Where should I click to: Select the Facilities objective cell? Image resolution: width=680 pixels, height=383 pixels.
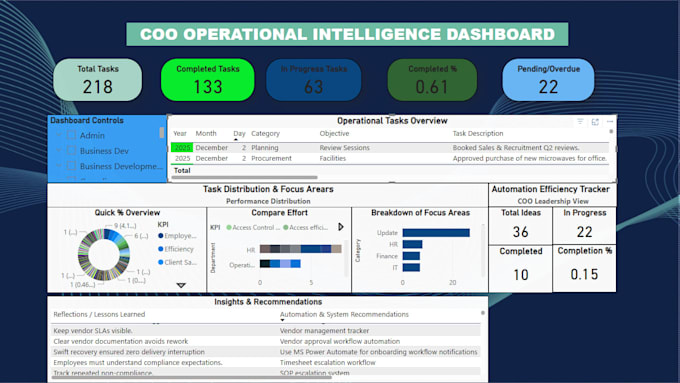333,158
